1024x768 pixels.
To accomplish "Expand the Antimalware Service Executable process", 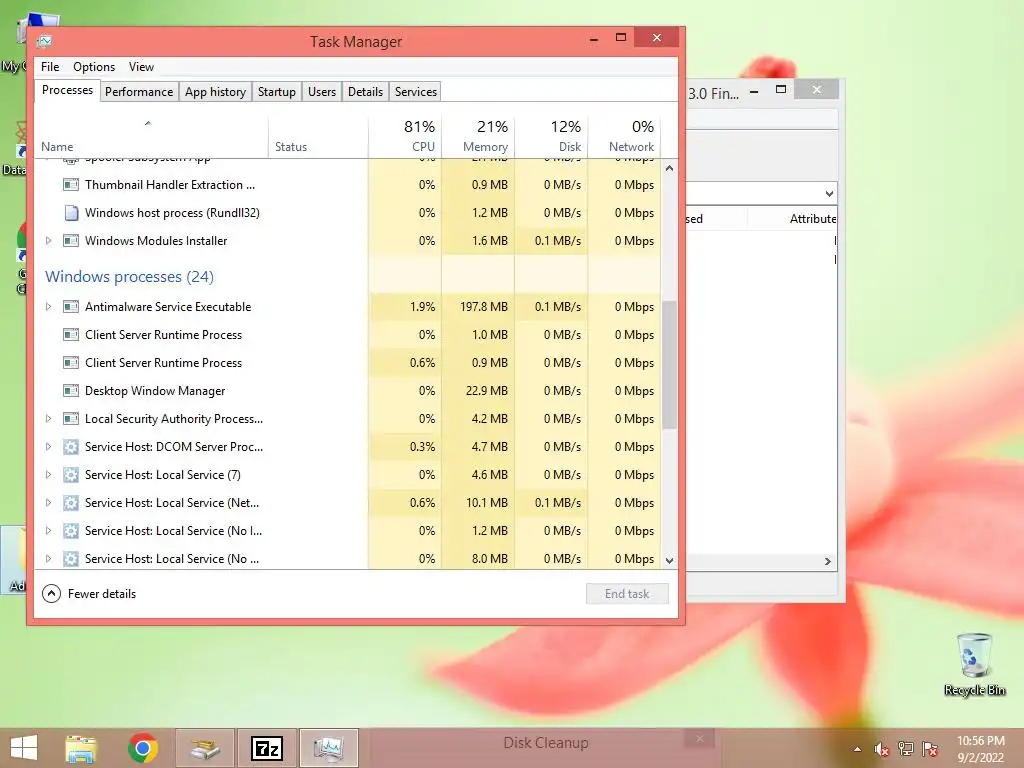I will click(48, 307).
